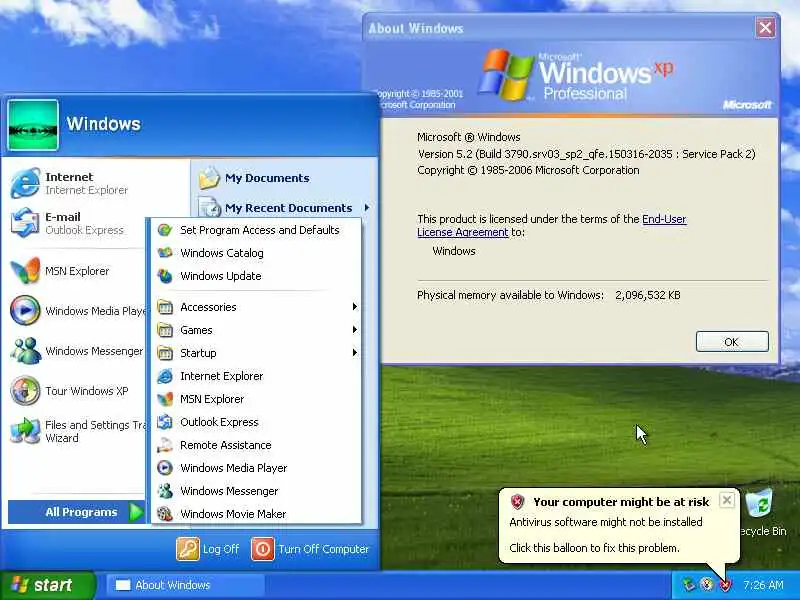The width and height of the screenshot is (800, 600).
Task: Select Windows Catalog menu entry text
Action: (222, 253)
